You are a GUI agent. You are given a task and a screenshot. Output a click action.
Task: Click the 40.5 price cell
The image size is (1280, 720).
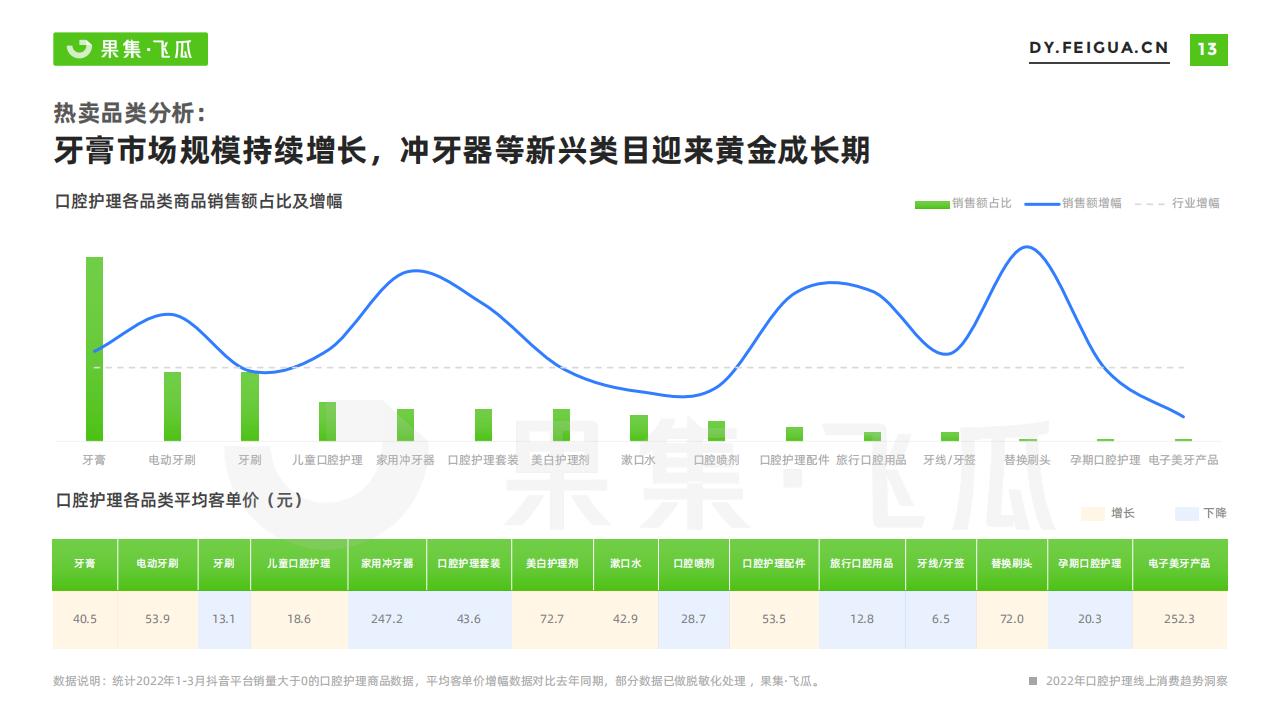(85, 620)
